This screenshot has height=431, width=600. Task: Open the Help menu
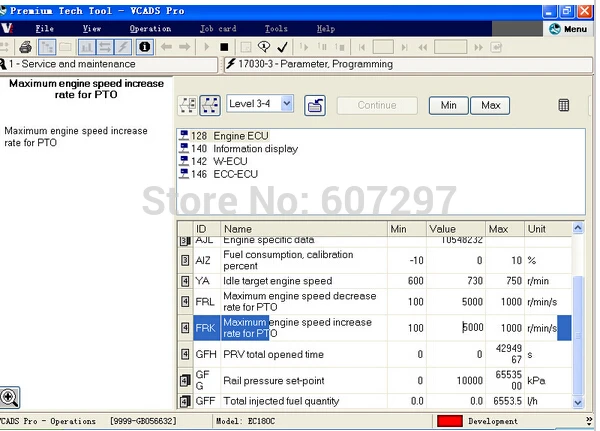click(326, 29)
